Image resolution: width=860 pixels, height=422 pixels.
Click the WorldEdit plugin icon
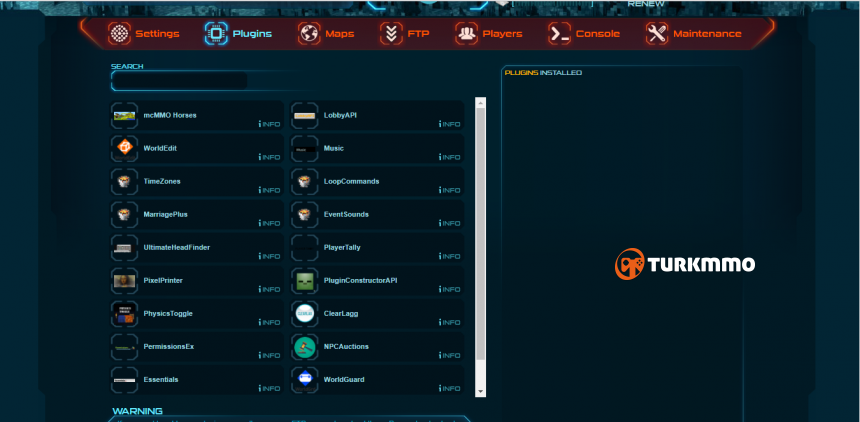click(125, 149)
